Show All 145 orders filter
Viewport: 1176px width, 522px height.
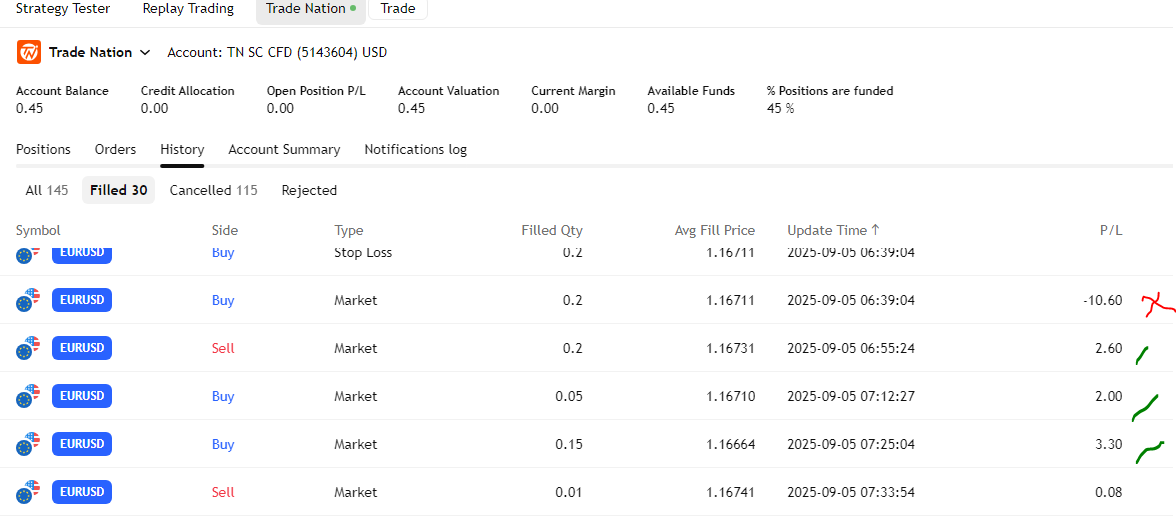point(47,190)
